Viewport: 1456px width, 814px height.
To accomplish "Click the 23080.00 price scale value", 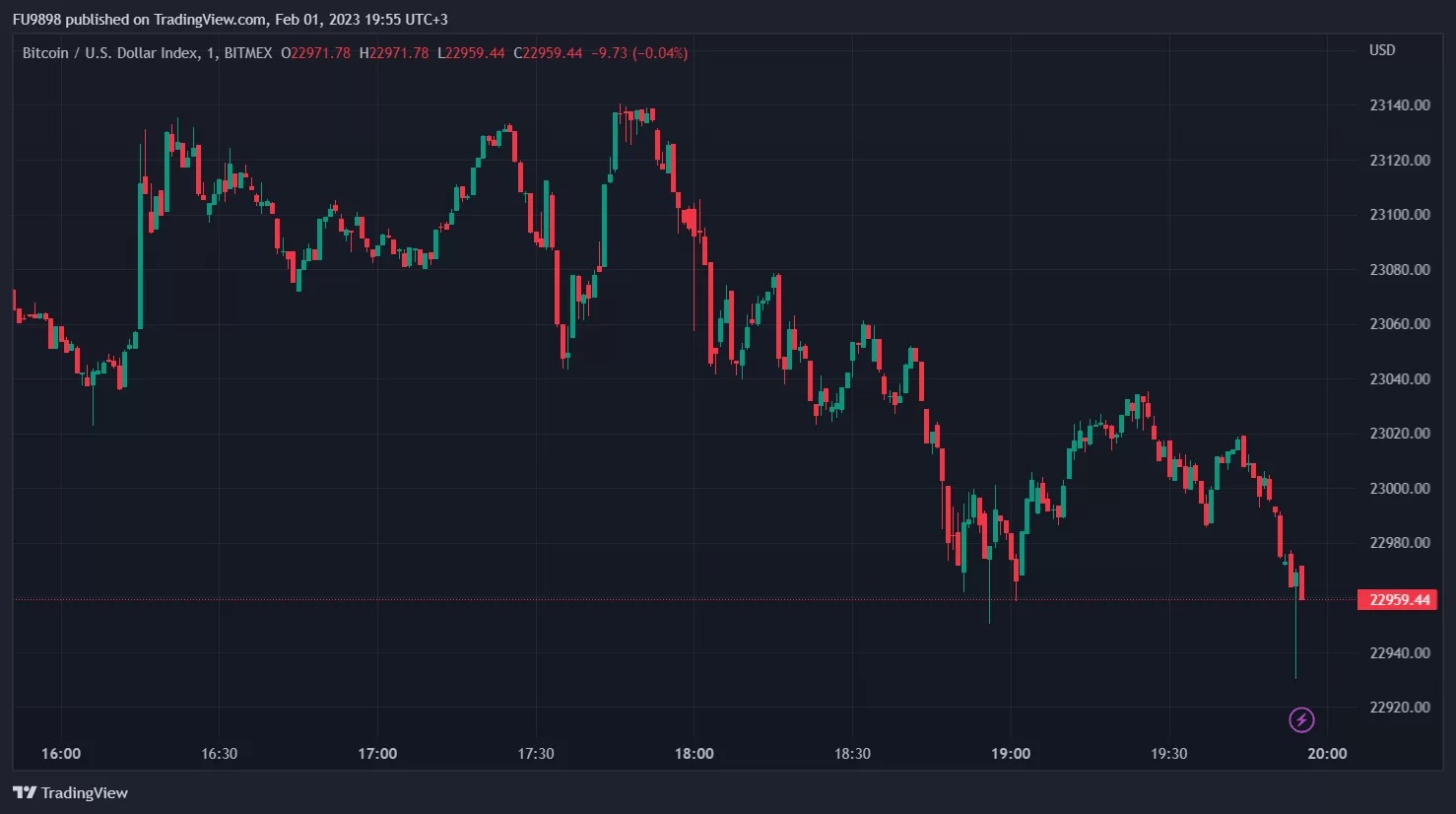I will (x=1399, y=269).
